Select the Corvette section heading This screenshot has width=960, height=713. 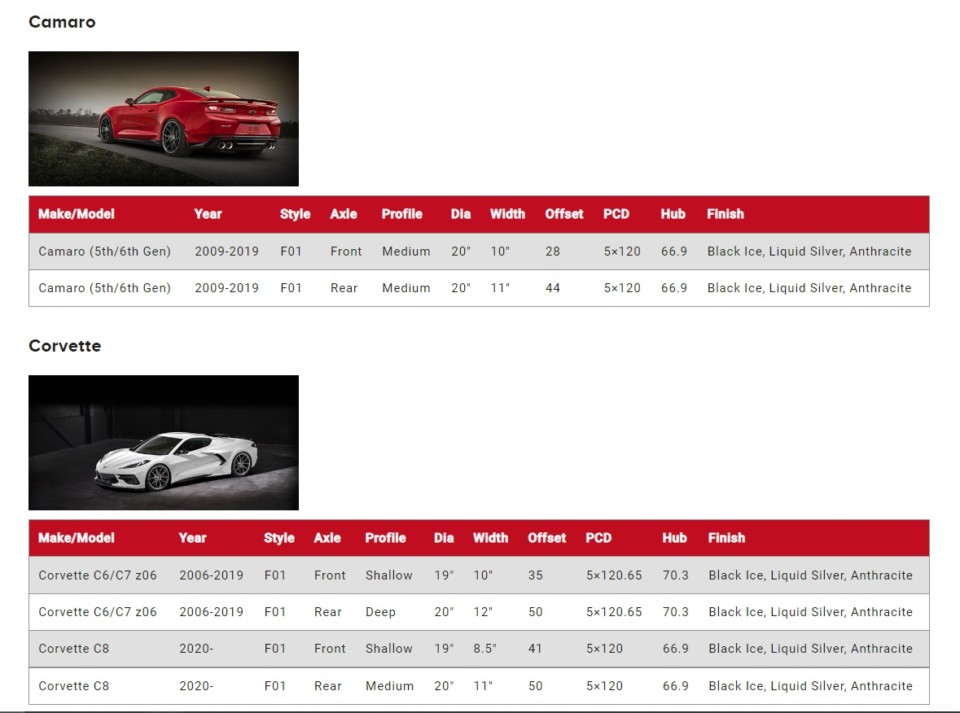pyautogui.click(x=65, y=346)
